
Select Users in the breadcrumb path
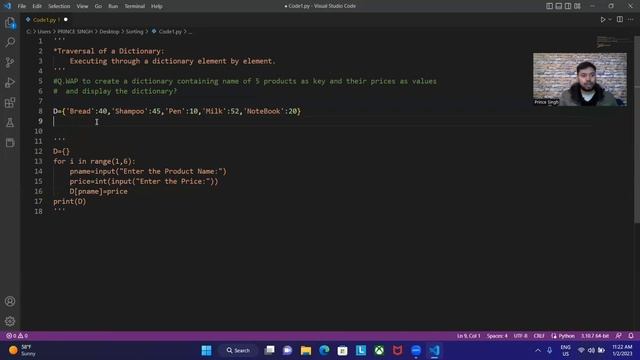click(44, 31)
